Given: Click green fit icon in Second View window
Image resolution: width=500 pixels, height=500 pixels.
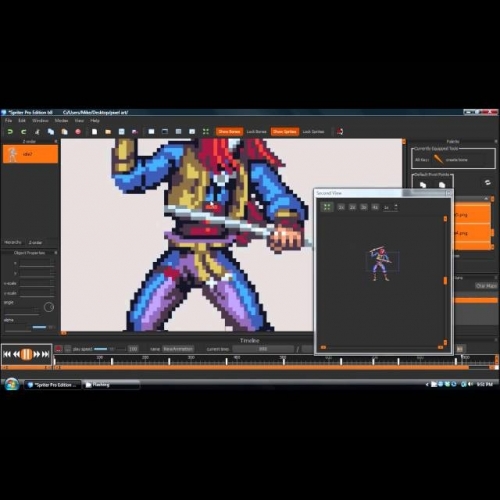Looking at the screenshot, I should tap(327, 207).
